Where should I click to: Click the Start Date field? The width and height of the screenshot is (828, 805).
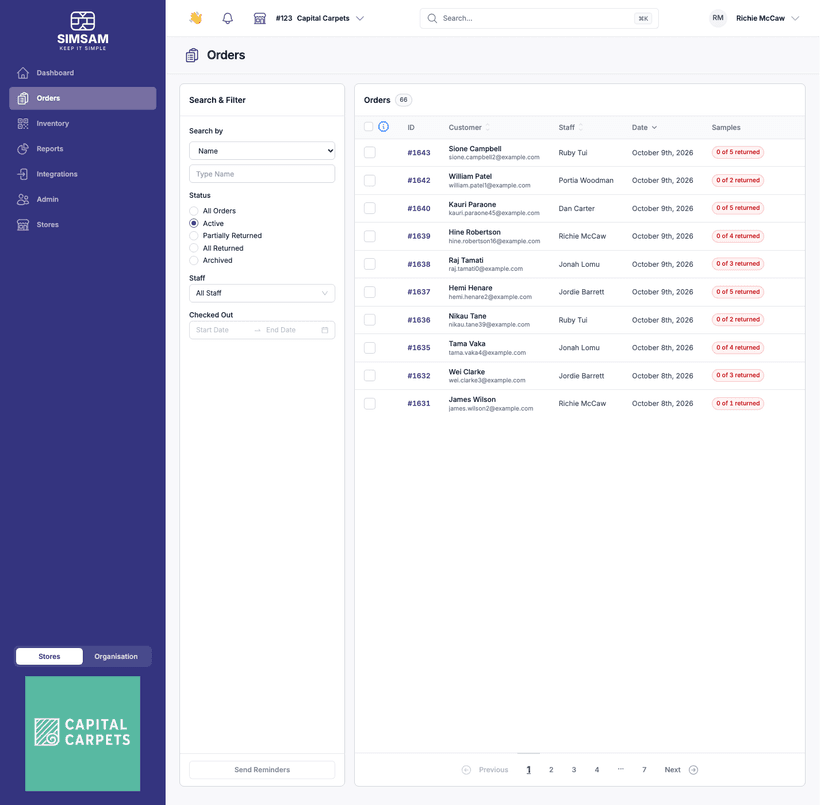222,330
